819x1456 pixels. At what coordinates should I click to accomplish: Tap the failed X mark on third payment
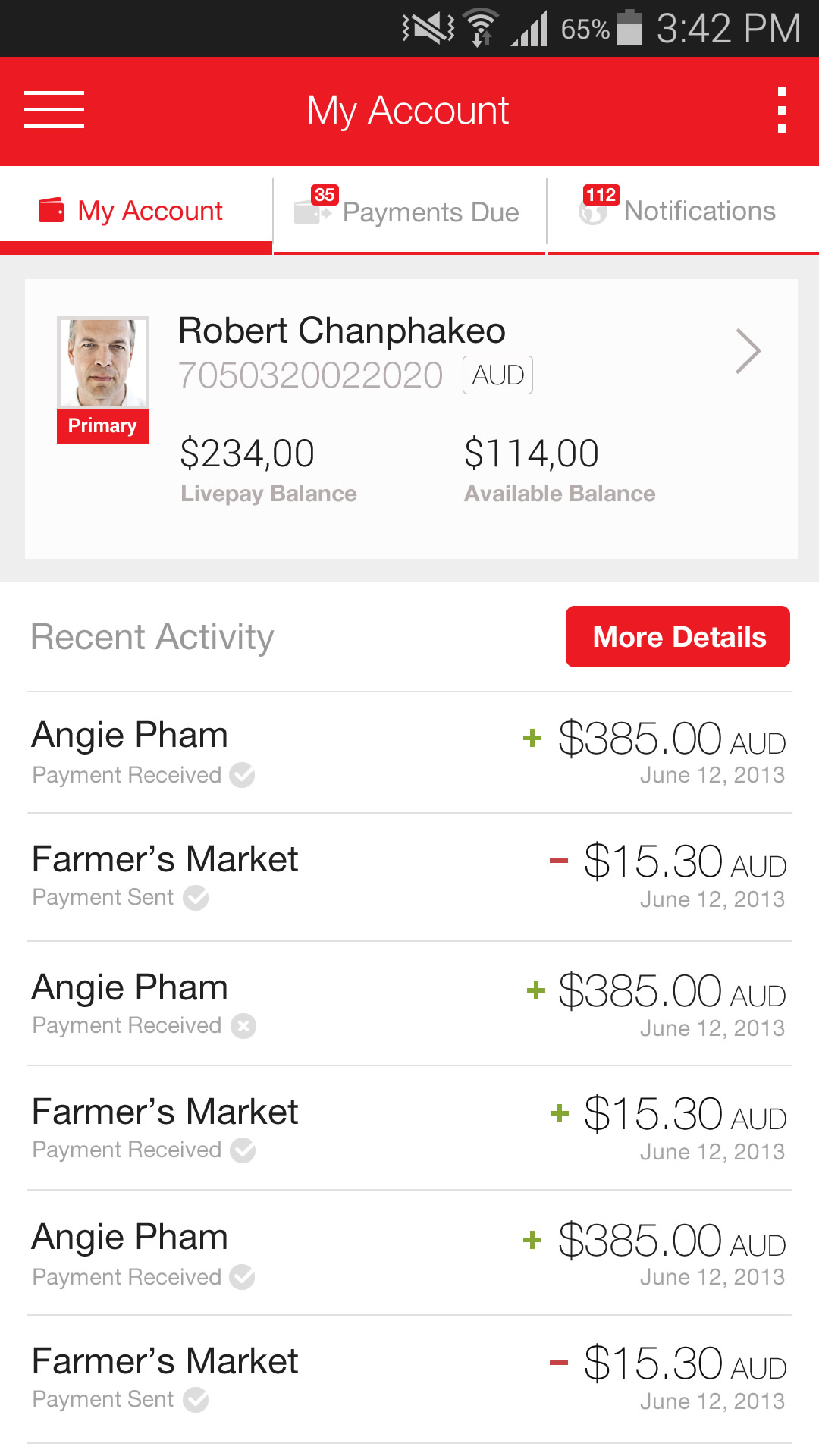click(243, 1026)
